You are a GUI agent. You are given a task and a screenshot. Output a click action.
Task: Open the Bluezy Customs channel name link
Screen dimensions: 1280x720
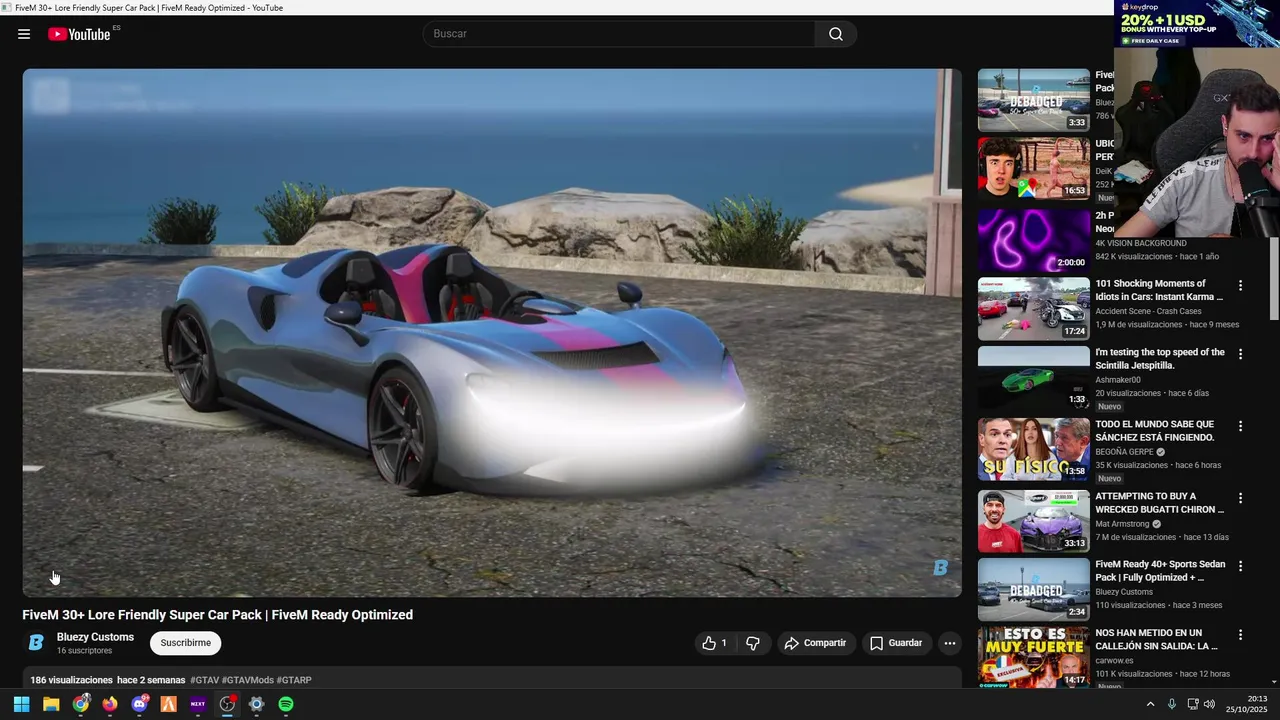point(95,637)
